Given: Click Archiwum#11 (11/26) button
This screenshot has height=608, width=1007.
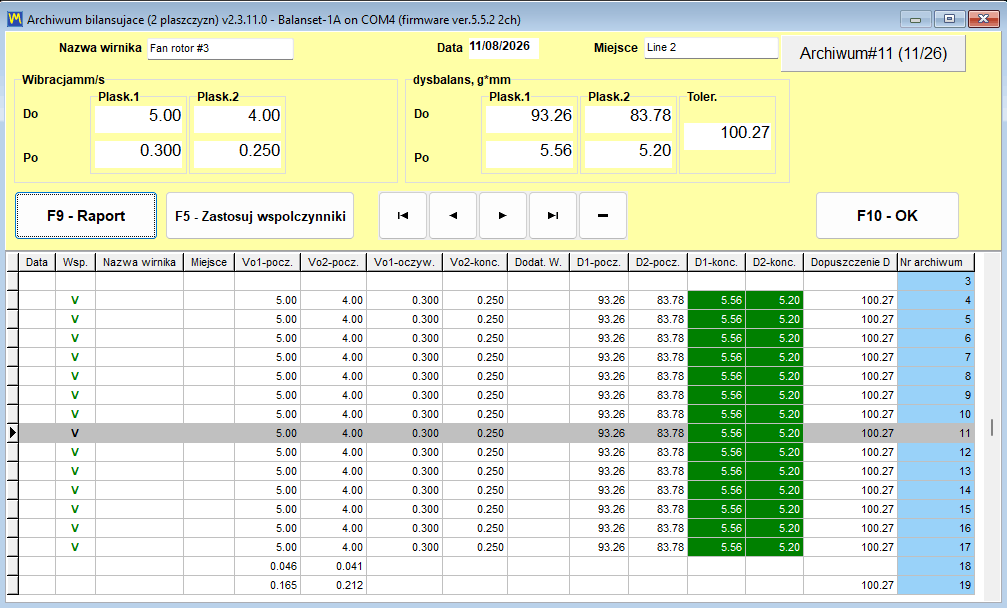Looking at the screenshot, I should (x=873, y=53).
